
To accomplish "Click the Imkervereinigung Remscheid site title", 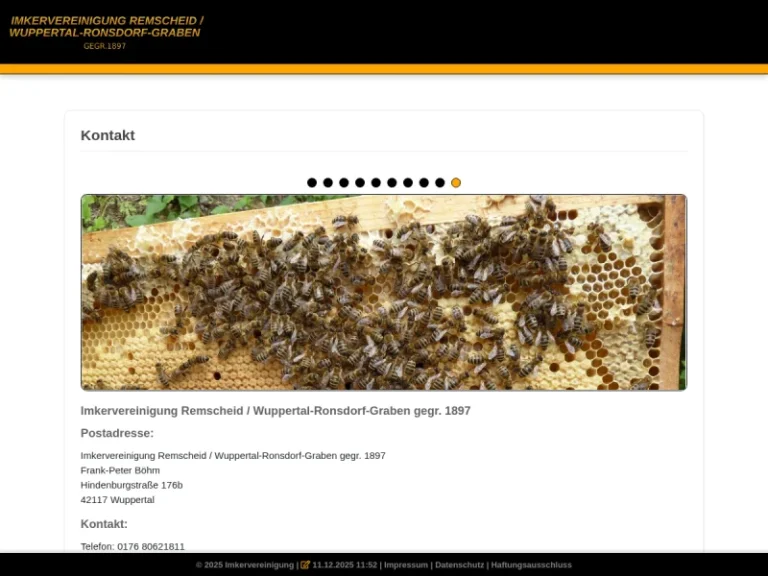I will 105,27.
